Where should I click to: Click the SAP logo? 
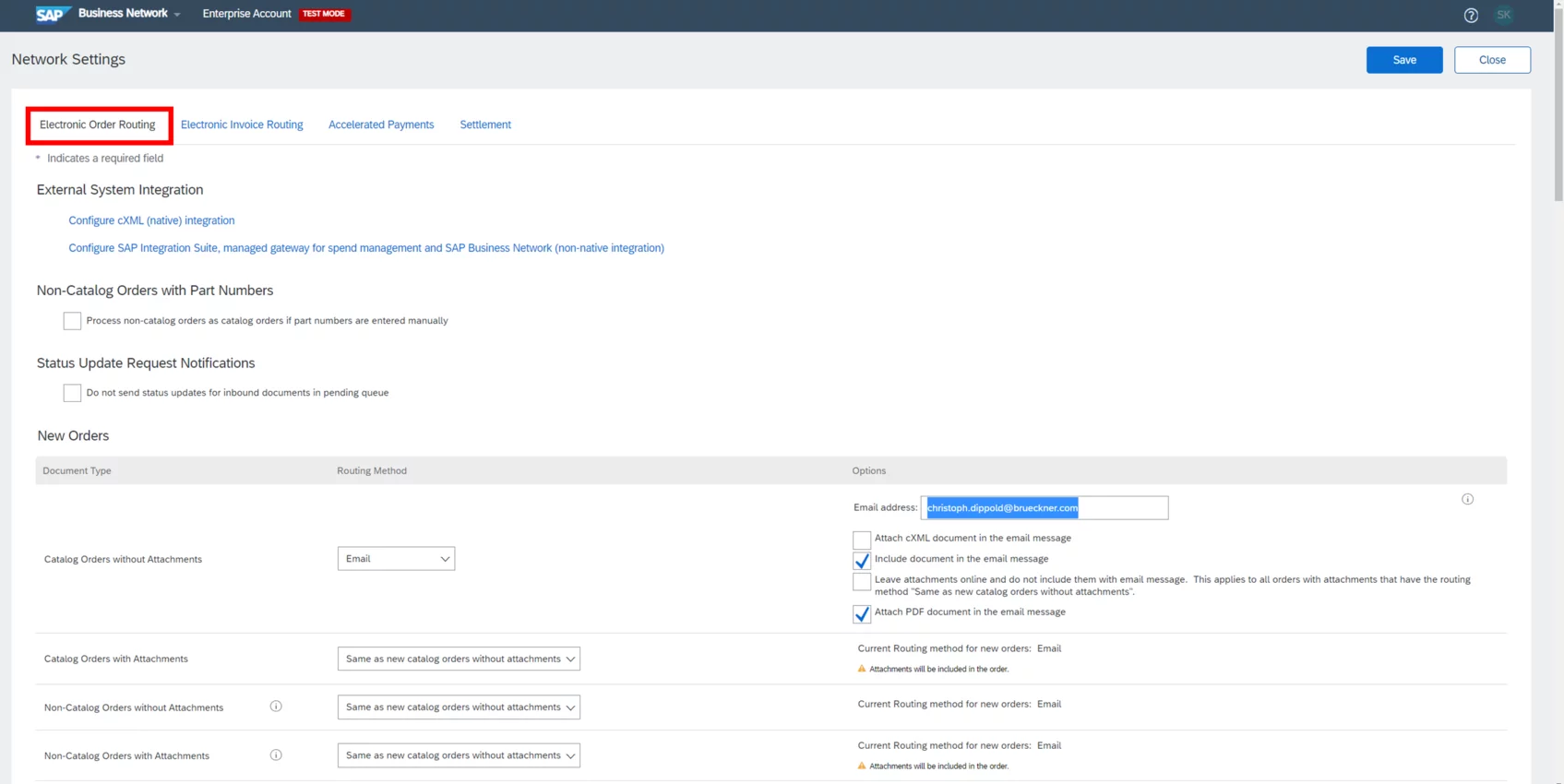[x=53, y=14]
